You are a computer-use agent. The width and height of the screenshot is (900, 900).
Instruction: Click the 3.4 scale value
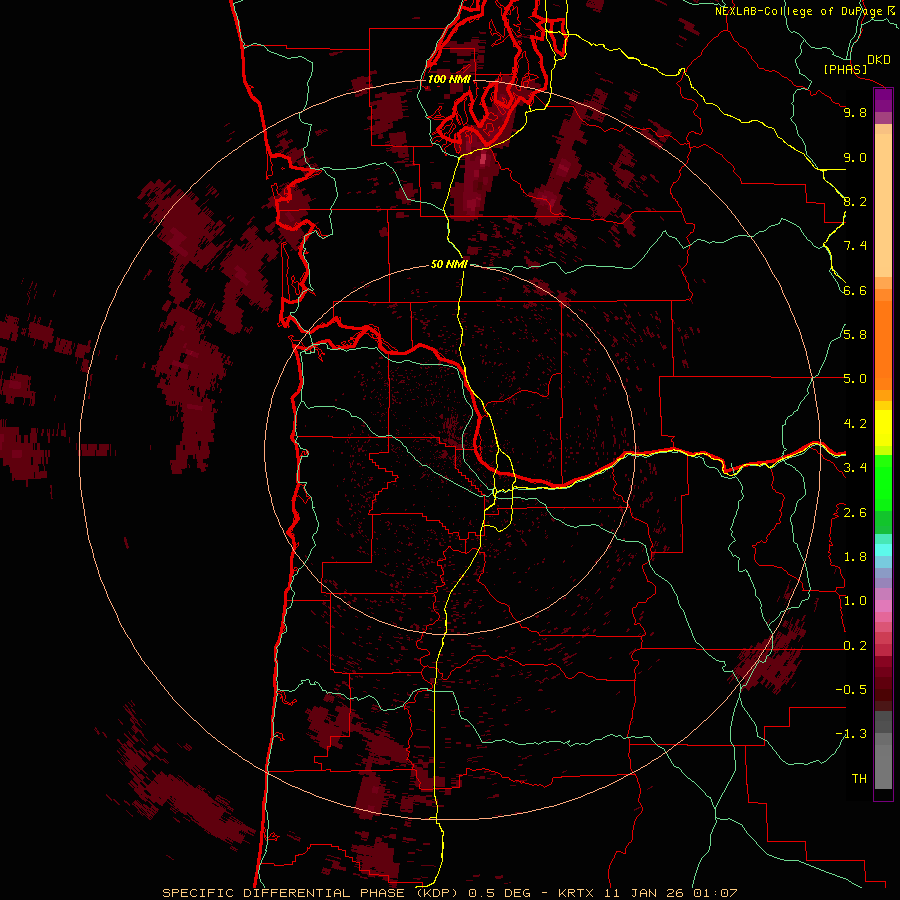point(855,468)
